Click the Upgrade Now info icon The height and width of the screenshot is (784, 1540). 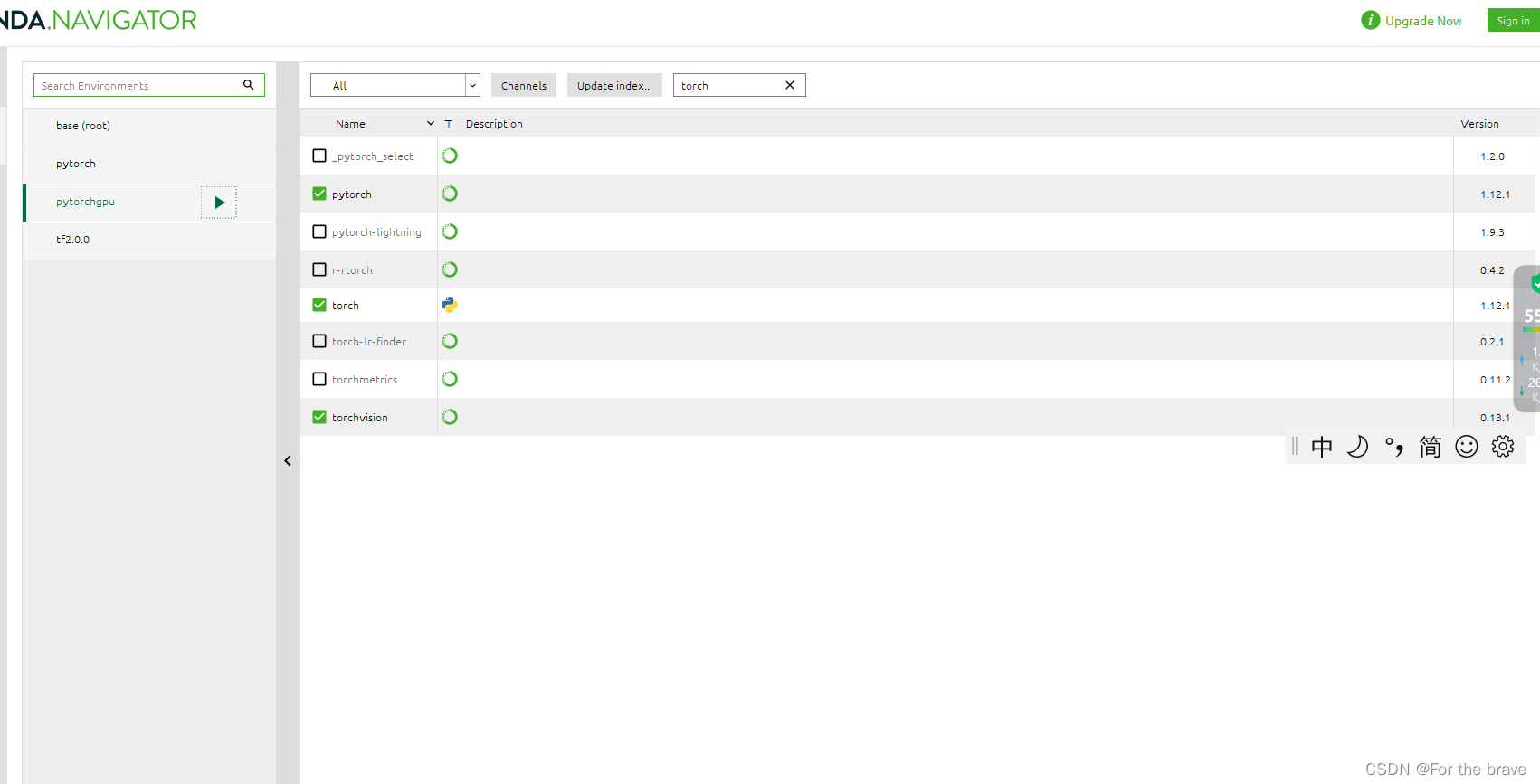tap(1371, 20)
